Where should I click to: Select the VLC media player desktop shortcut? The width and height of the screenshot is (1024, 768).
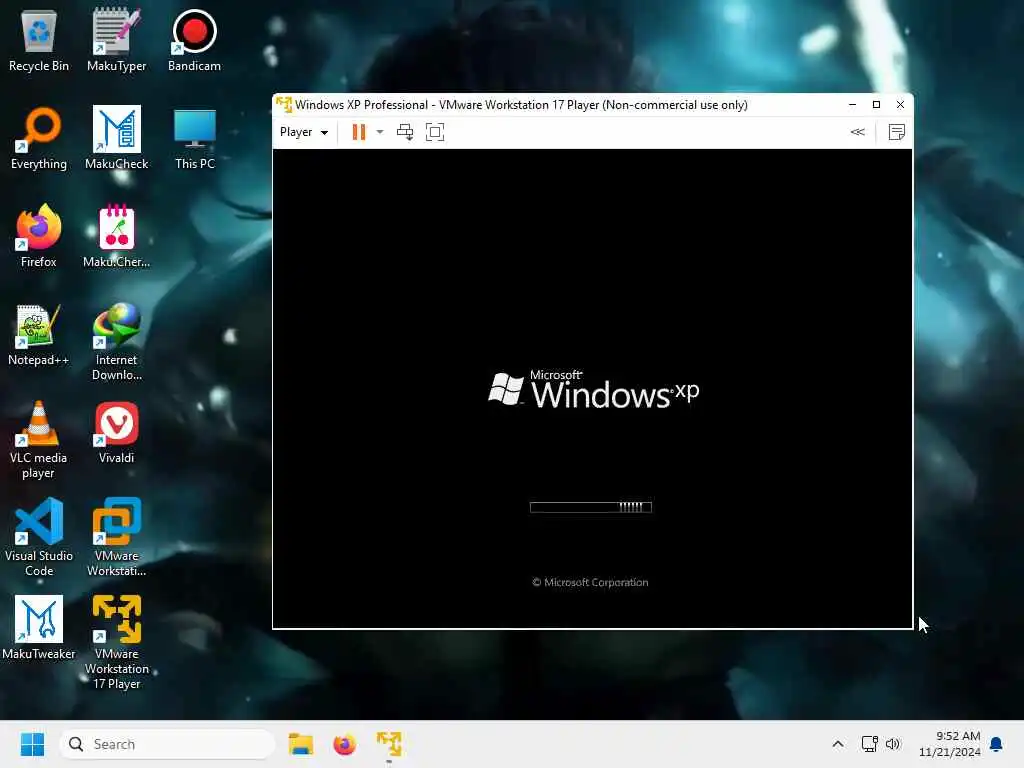click(39, 440)
